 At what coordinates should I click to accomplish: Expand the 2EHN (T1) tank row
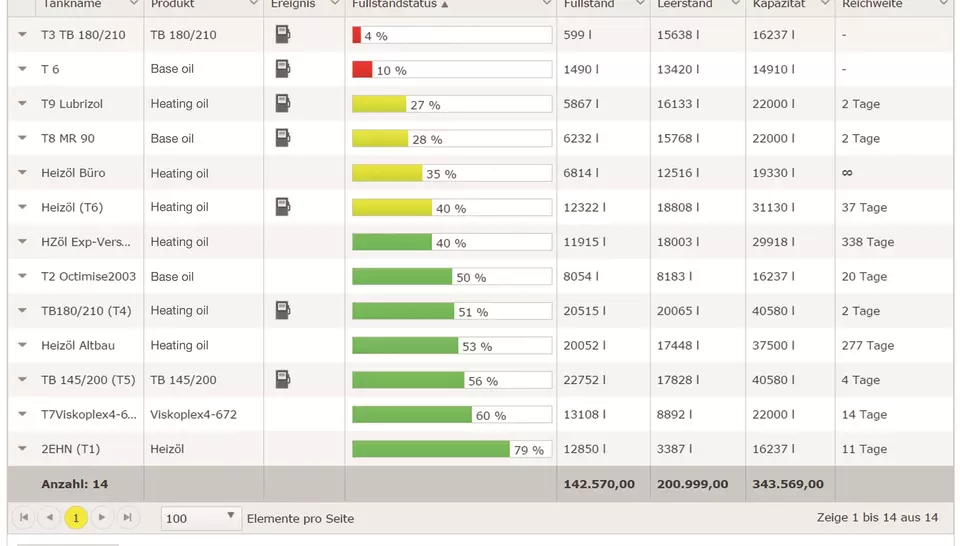(22, 449)
